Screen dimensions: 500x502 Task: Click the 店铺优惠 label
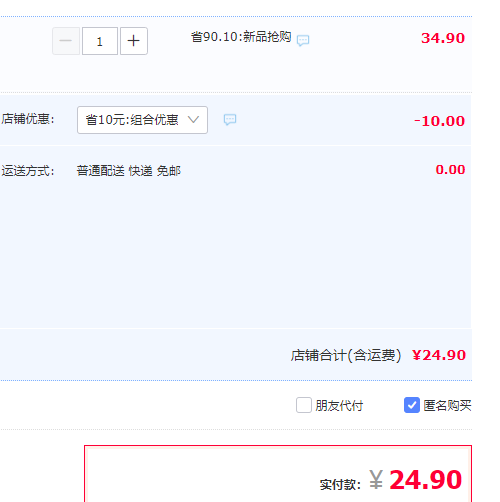tap(28, 119)
